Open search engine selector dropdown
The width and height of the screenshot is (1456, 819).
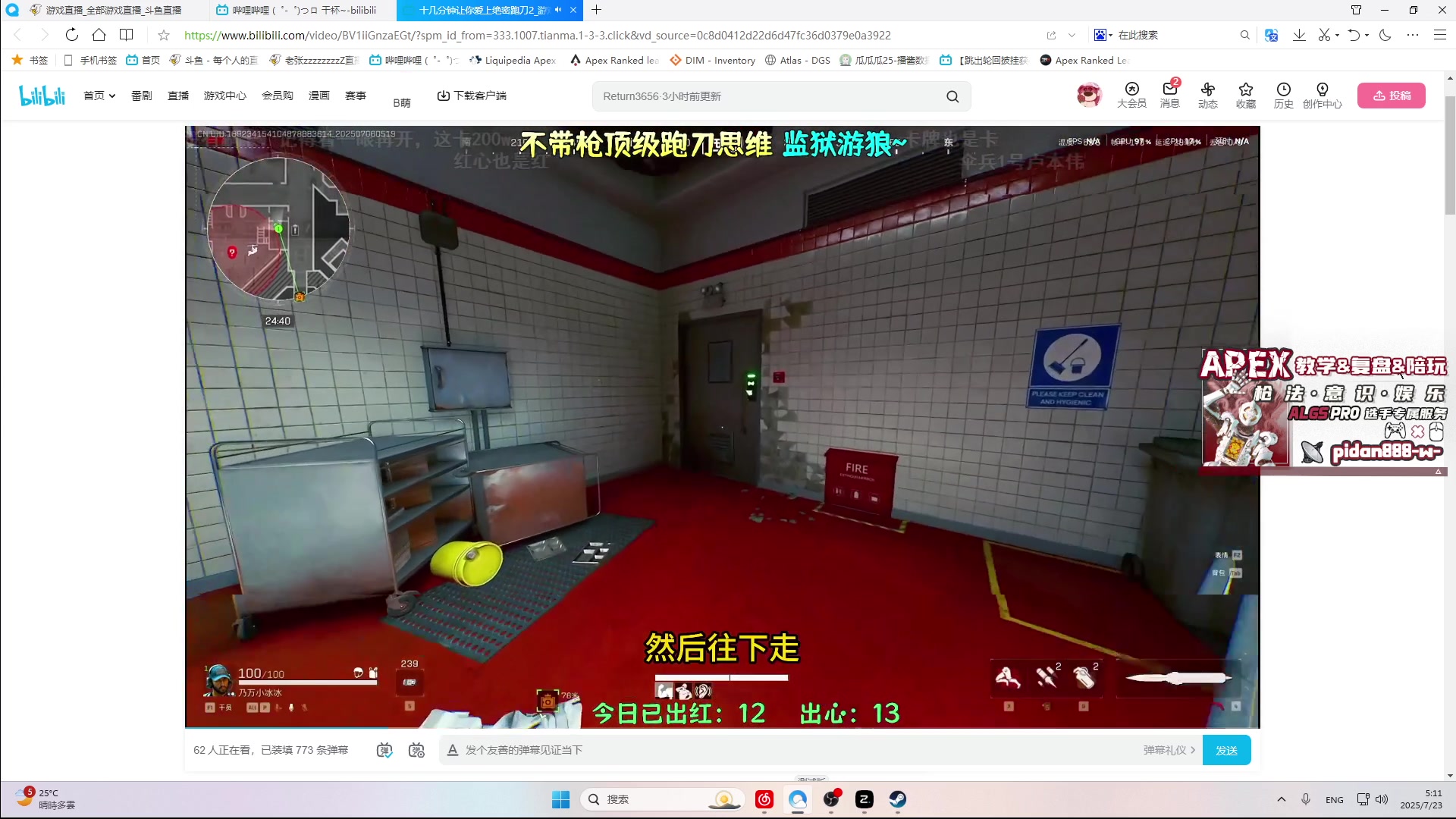pos(1103,35)
